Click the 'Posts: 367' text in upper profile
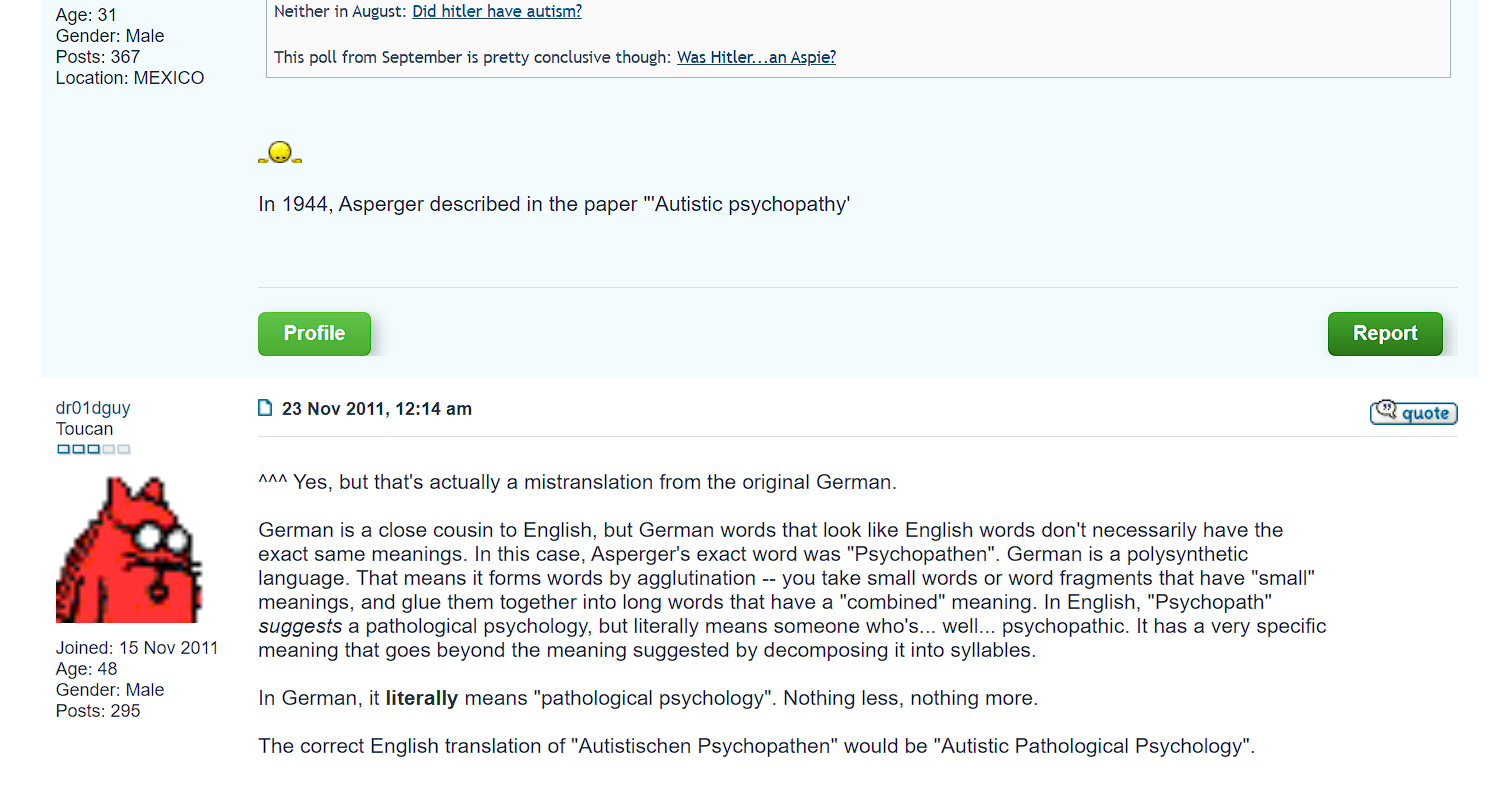Screen dimensions: 1492x790 point(98,57)
